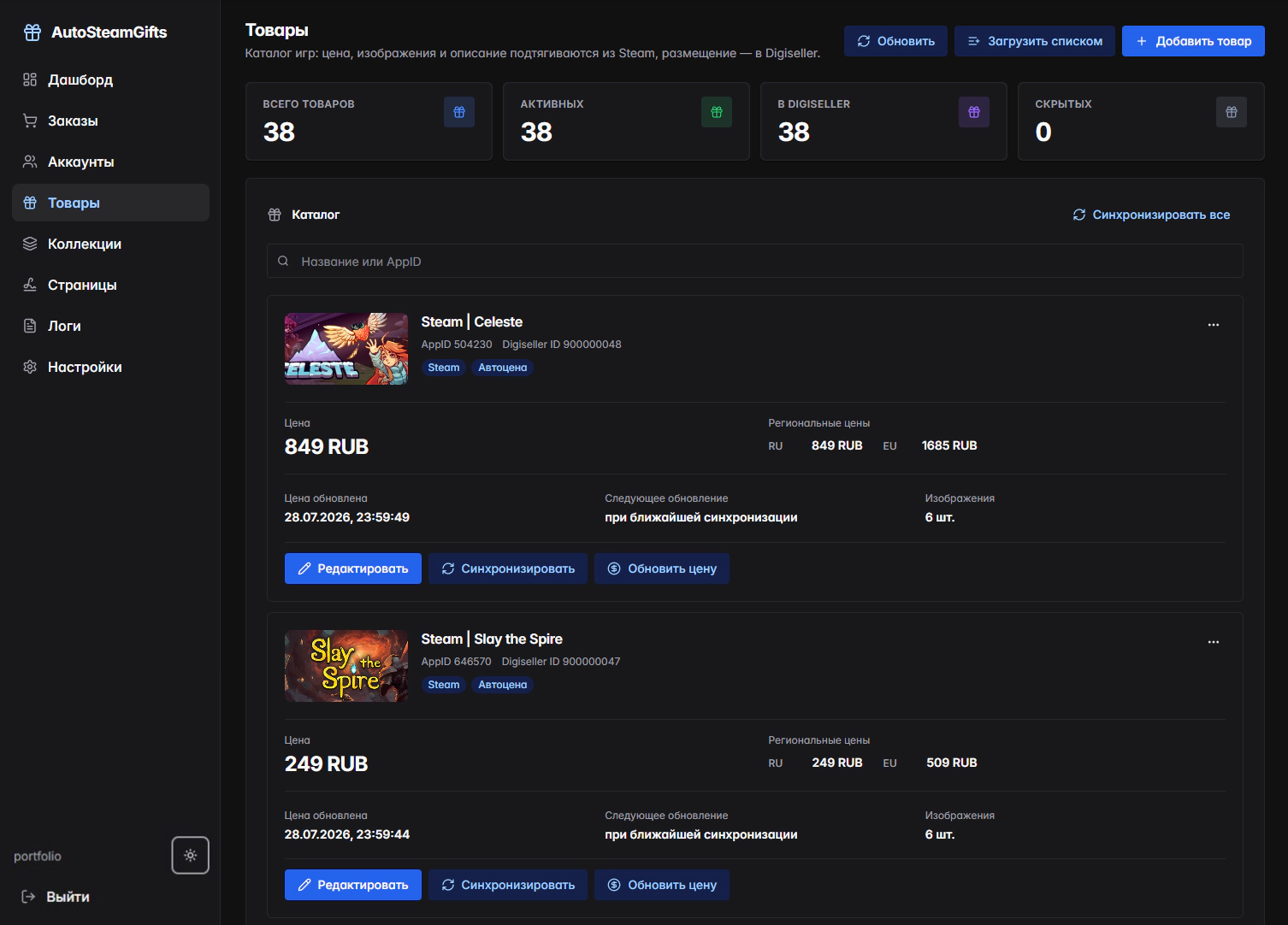This screenshot has height=925, width=1288.
Task: Click the Заказы shopping cart icon
Action: [x=30, y=121]
